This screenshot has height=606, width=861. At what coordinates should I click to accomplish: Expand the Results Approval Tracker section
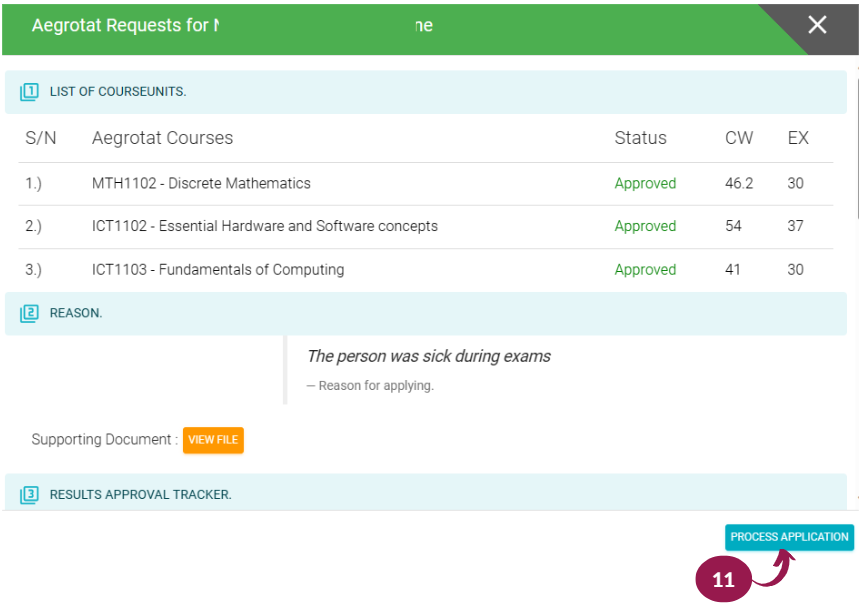click(140, 494)
